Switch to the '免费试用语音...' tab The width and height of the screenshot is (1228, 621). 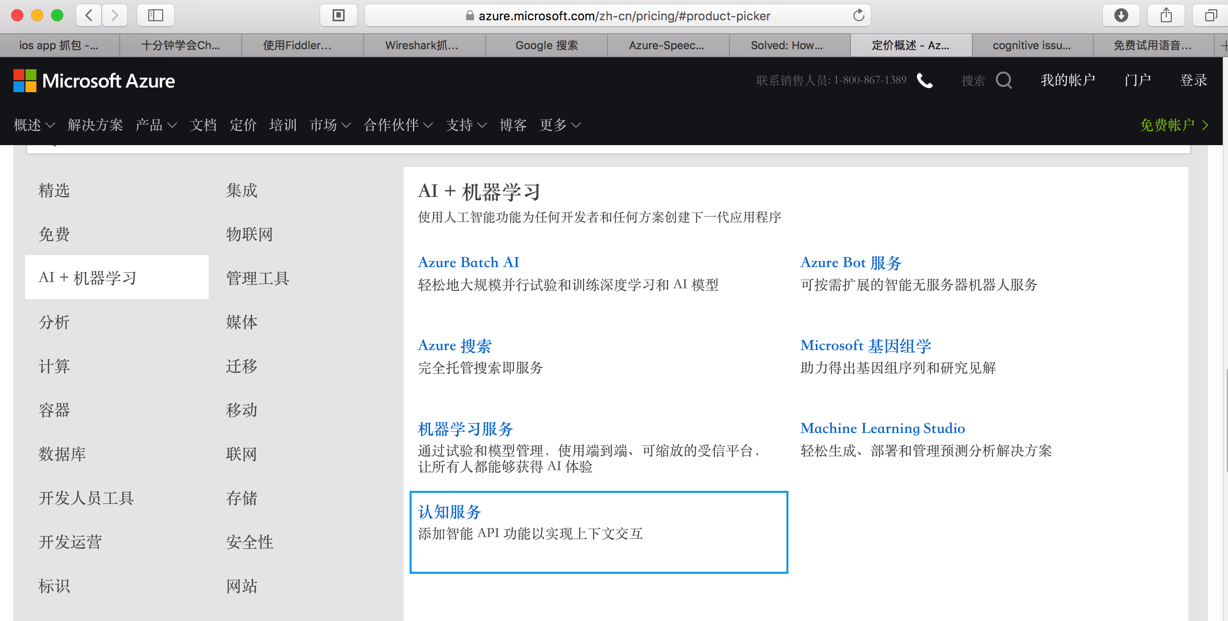[1152, 45]
